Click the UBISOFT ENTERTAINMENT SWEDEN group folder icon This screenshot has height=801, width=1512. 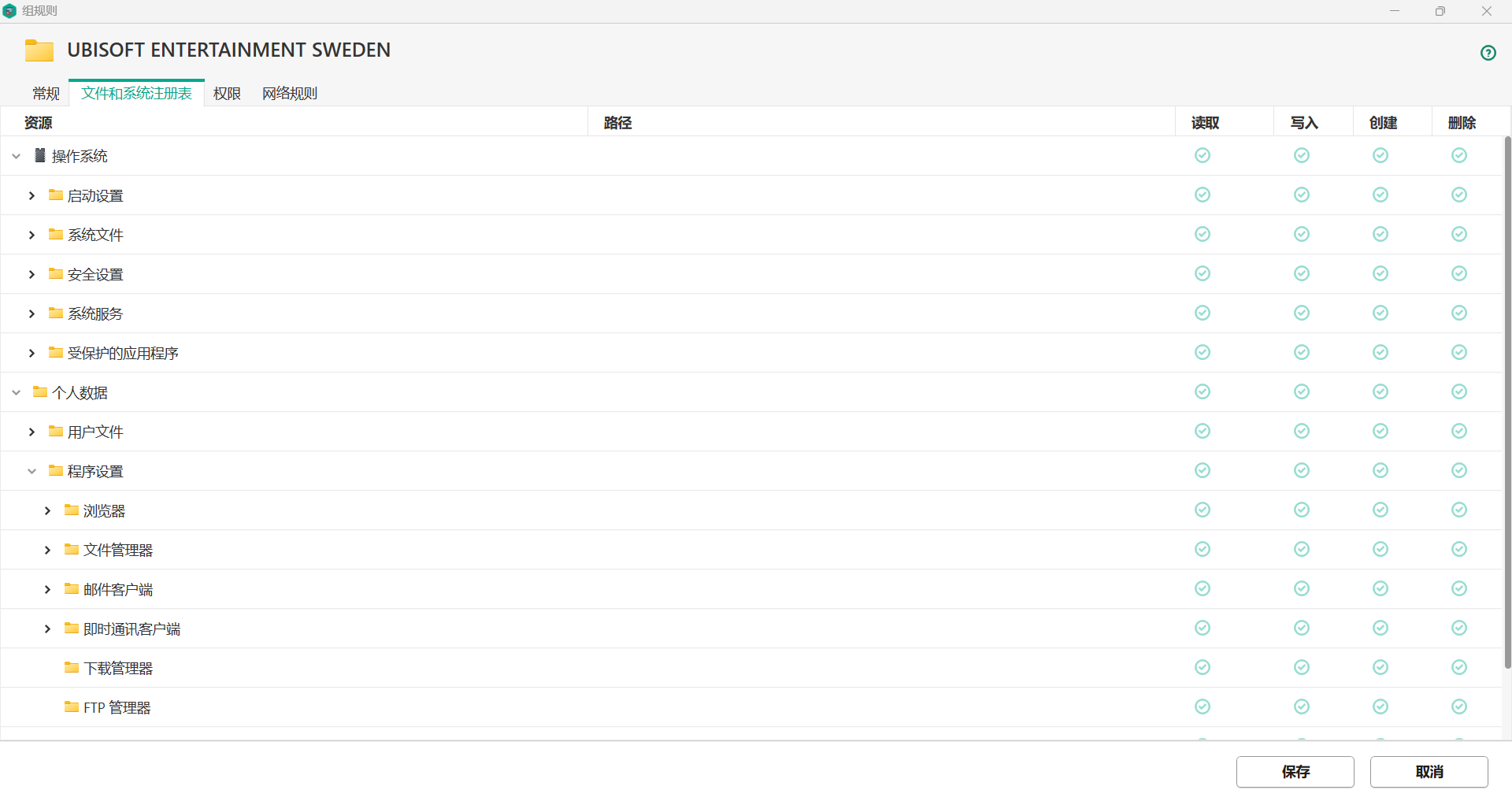pyautogui.click(x=39, y=50)
